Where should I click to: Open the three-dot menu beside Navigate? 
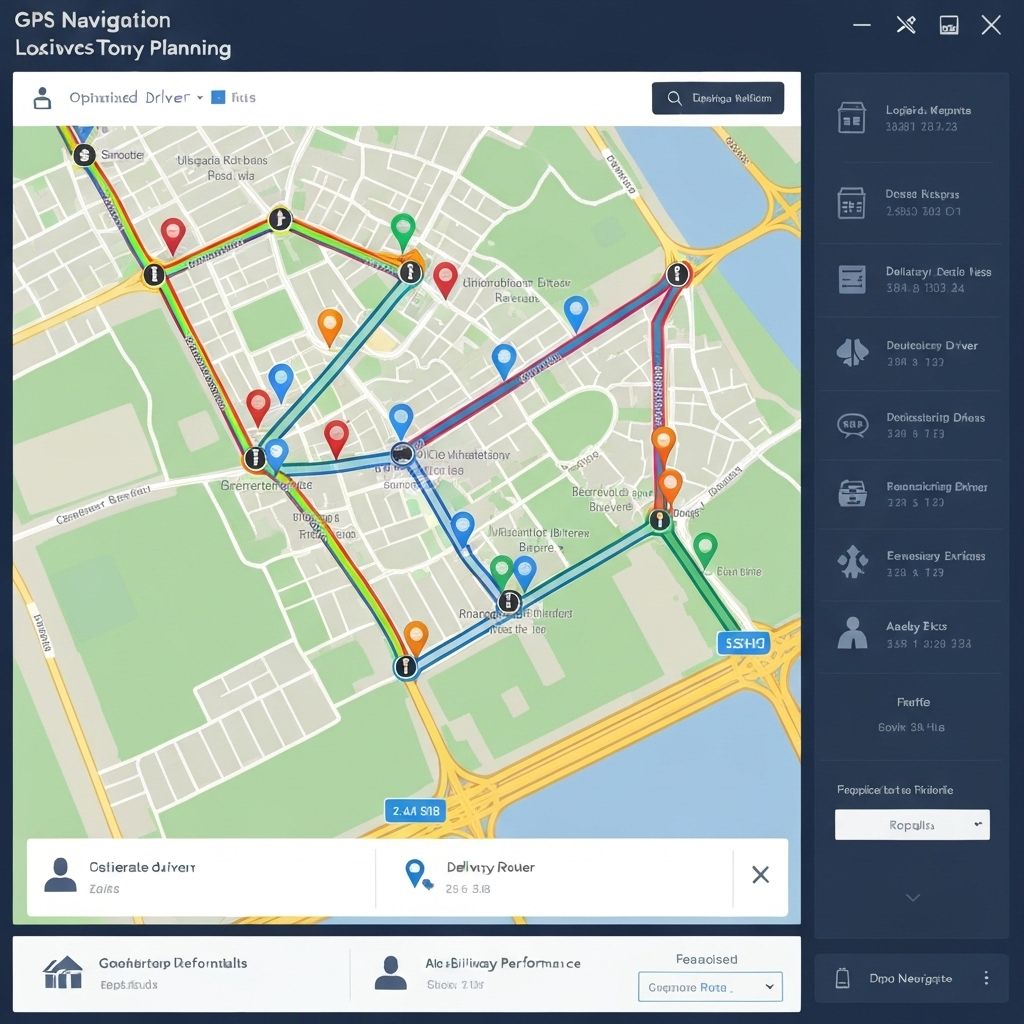[x=986, y=978]
